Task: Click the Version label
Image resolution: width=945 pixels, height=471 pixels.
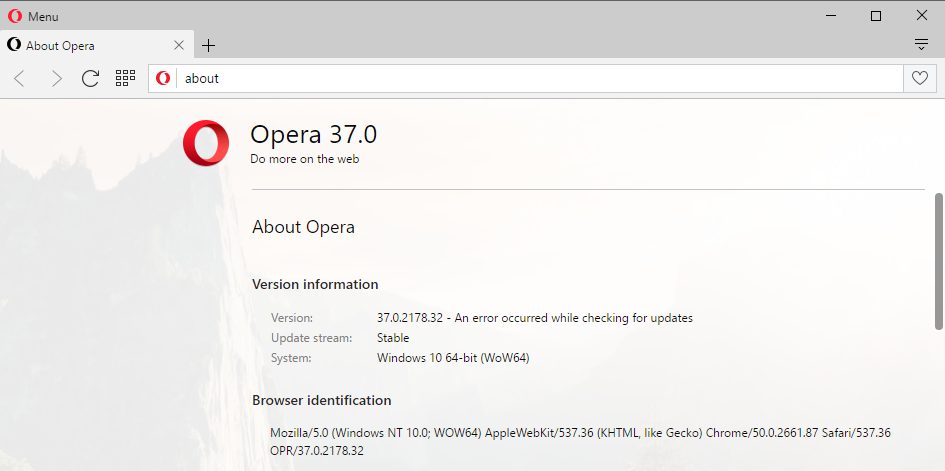Action: coord(292,318)
